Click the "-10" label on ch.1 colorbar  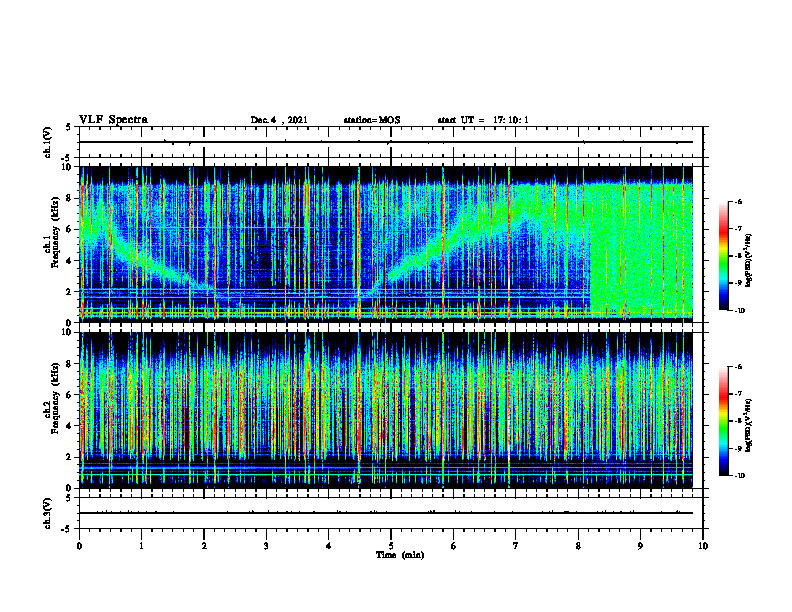pyautogui.click(x=740, y=311)
